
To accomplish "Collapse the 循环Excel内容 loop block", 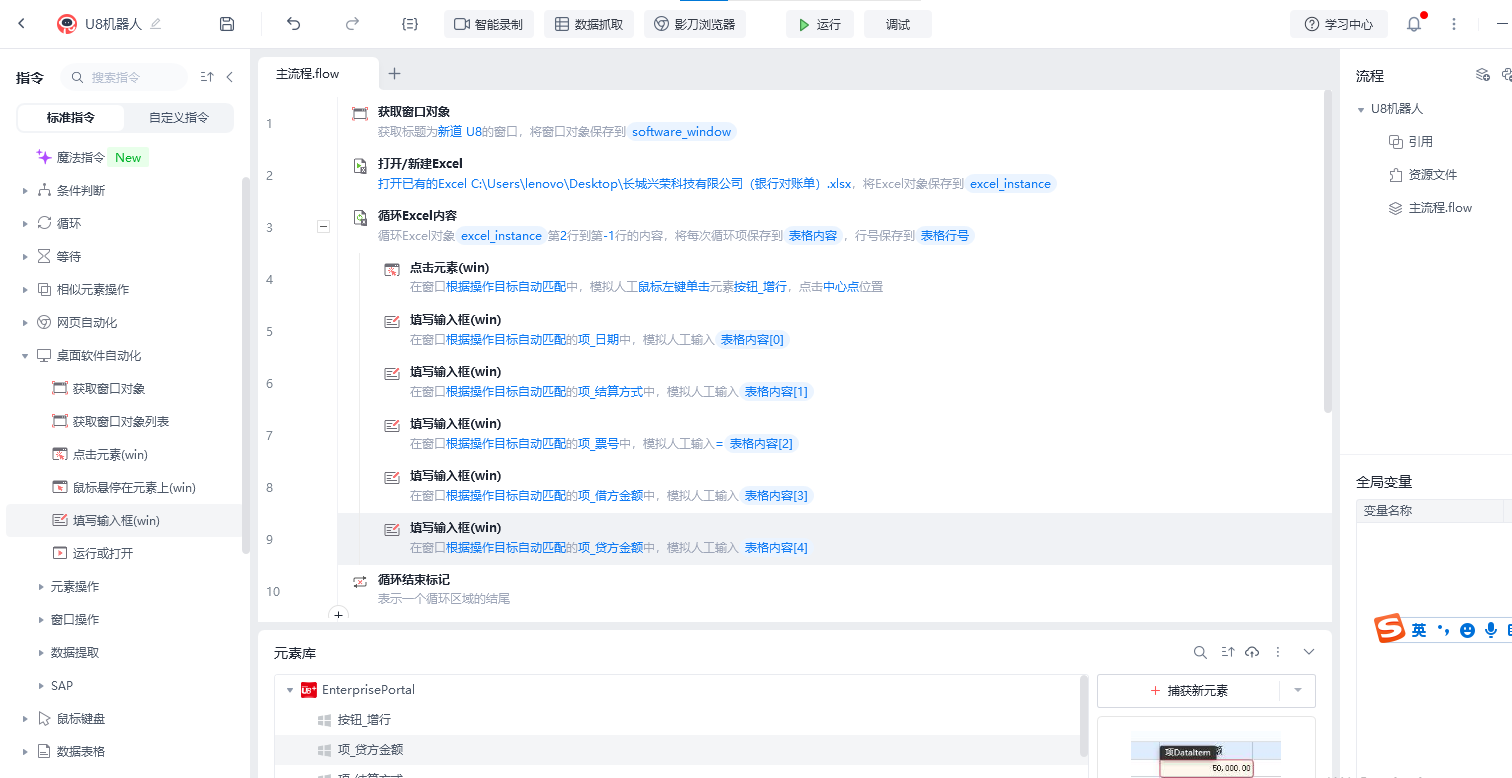I will (x=323, y=227).
